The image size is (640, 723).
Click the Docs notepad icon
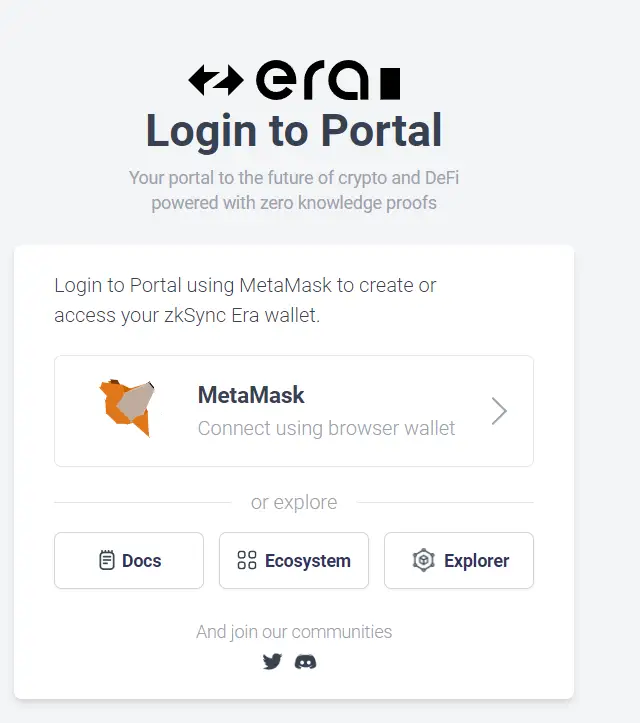click(107, 560)
